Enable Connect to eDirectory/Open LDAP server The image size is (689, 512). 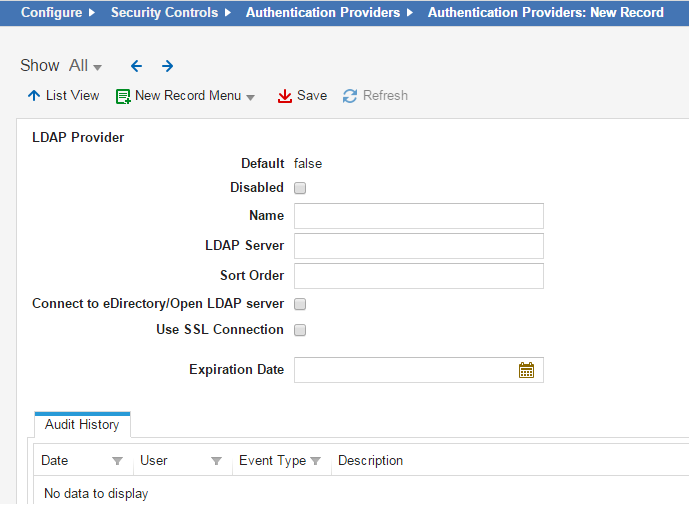300,304
